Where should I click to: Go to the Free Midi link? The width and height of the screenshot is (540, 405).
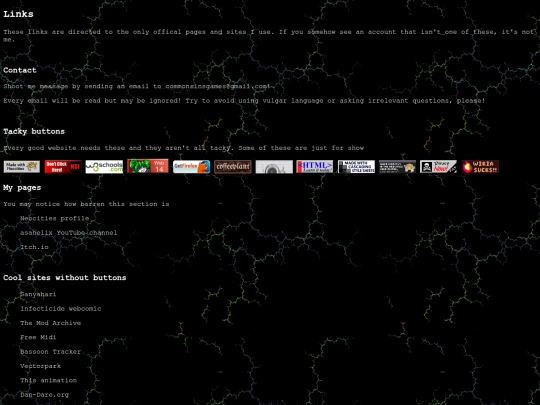(38, 337)
